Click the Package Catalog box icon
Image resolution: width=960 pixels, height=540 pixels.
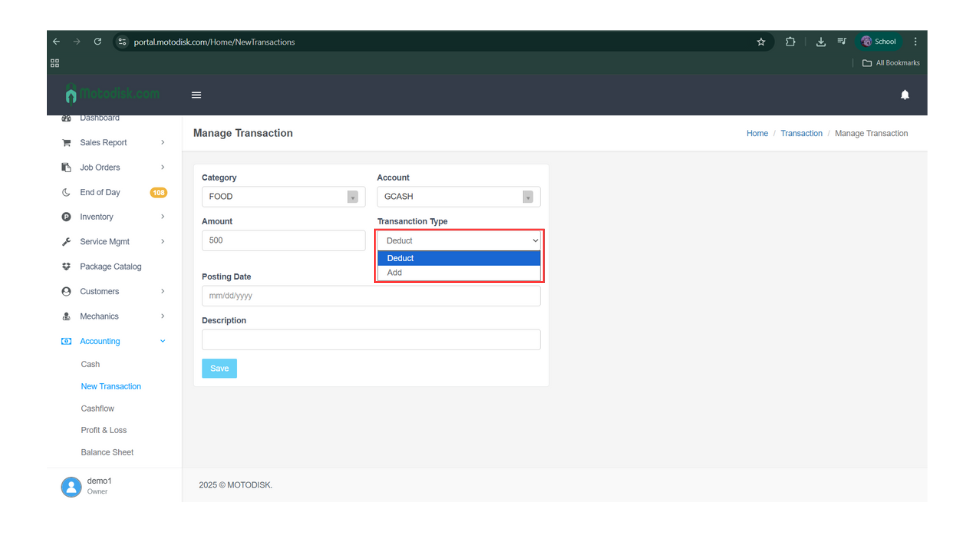(66, 267)
